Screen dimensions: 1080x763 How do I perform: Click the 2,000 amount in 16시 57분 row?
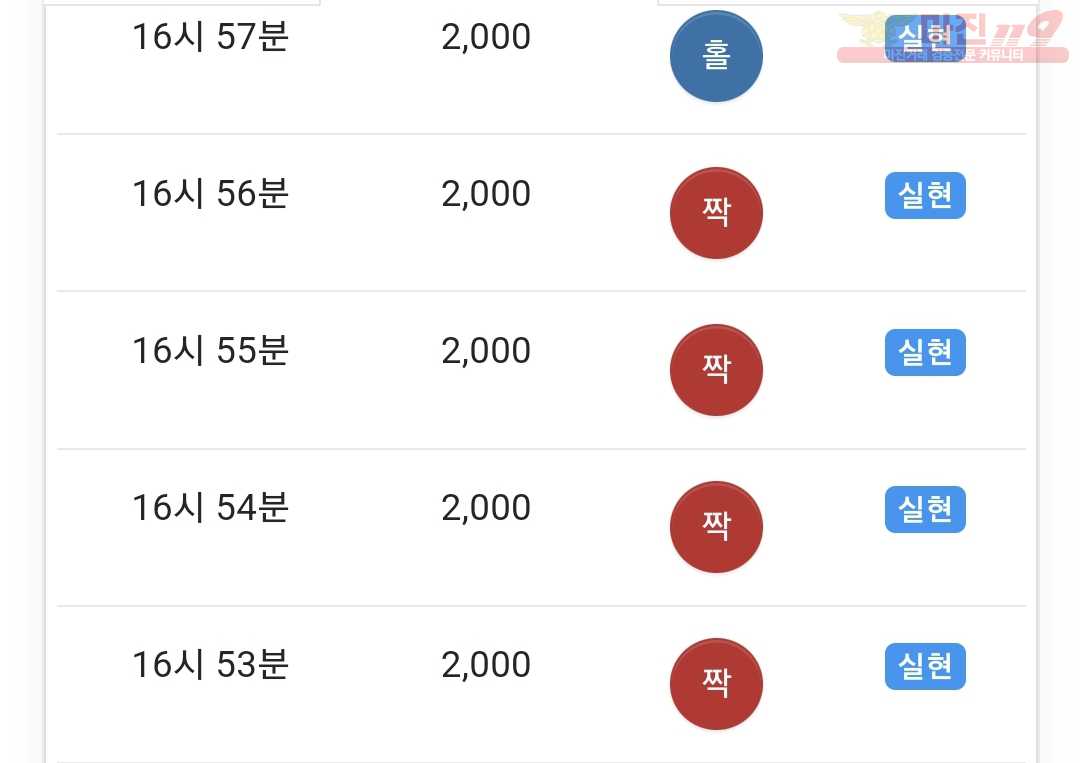tap(486, 37)
